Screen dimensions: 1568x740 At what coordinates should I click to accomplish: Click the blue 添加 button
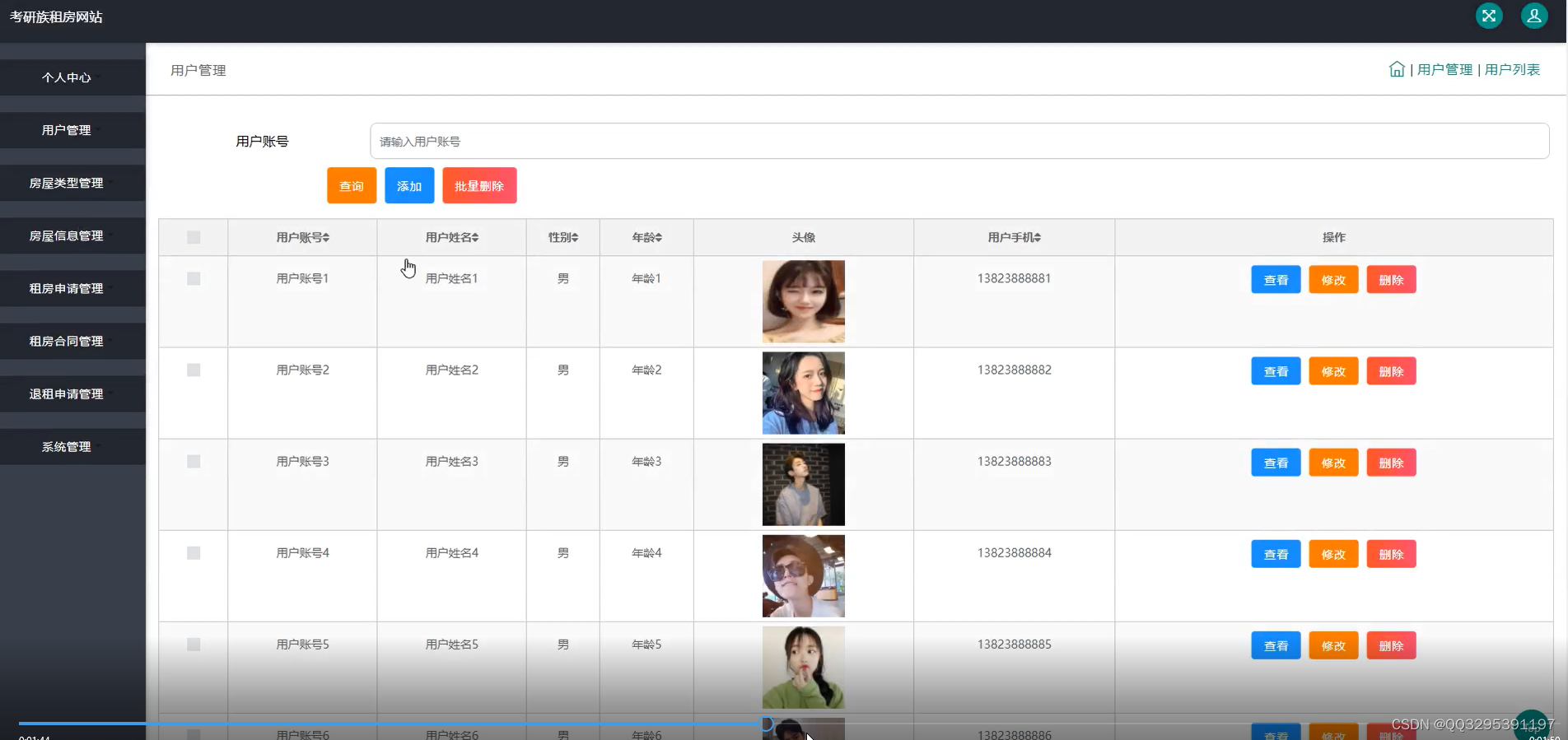(409, 186)
